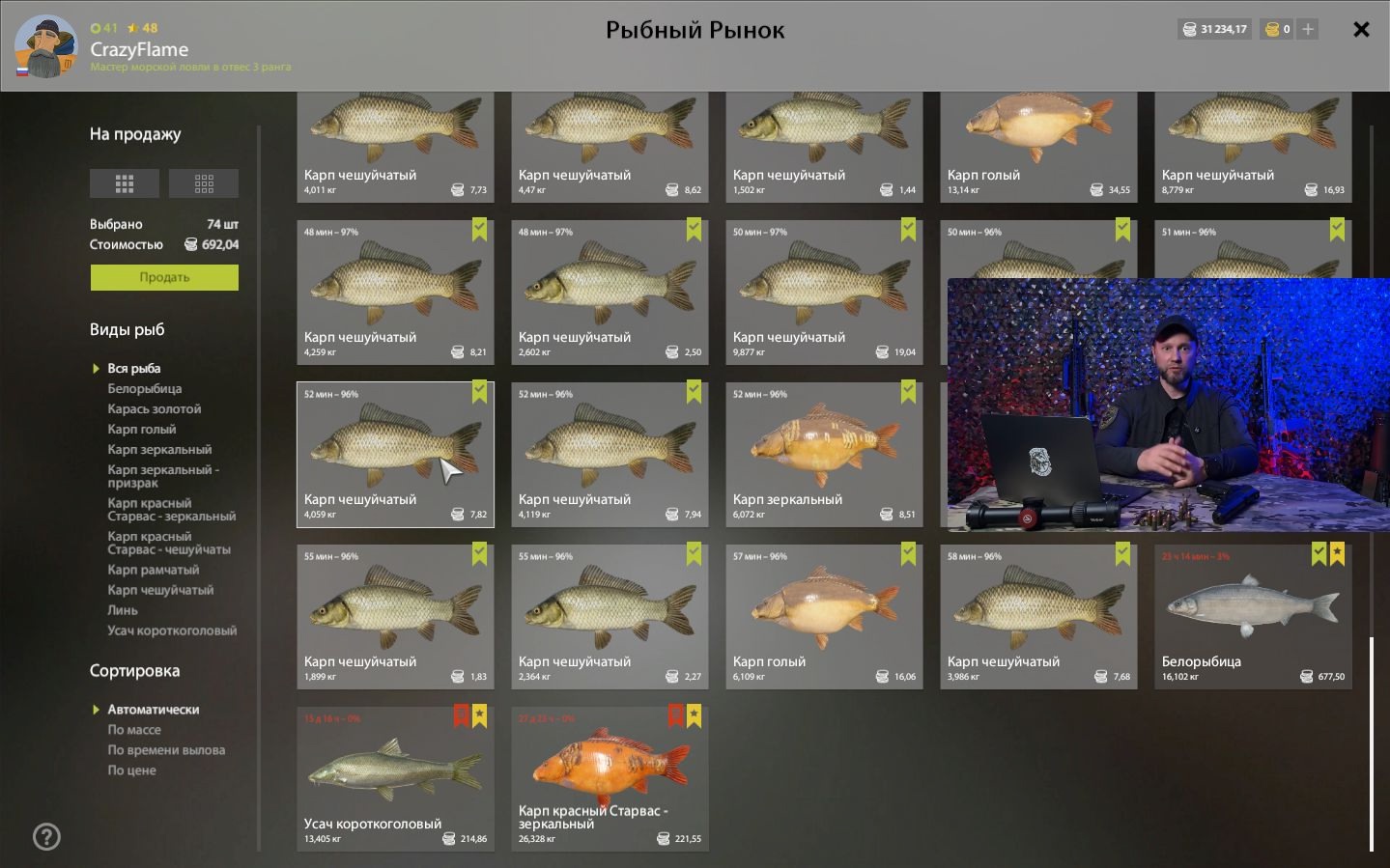Uncheck green mark on Карп зеркальный 6,072 кг
This screenshot has height=868, width=1390.
tap(908, 392)
